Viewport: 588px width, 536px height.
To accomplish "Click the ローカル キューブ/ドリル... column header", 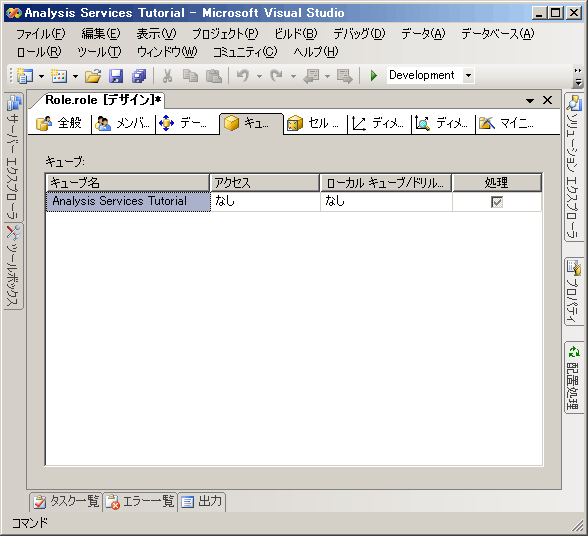I will pyautogui.click(x=386, y=183).
